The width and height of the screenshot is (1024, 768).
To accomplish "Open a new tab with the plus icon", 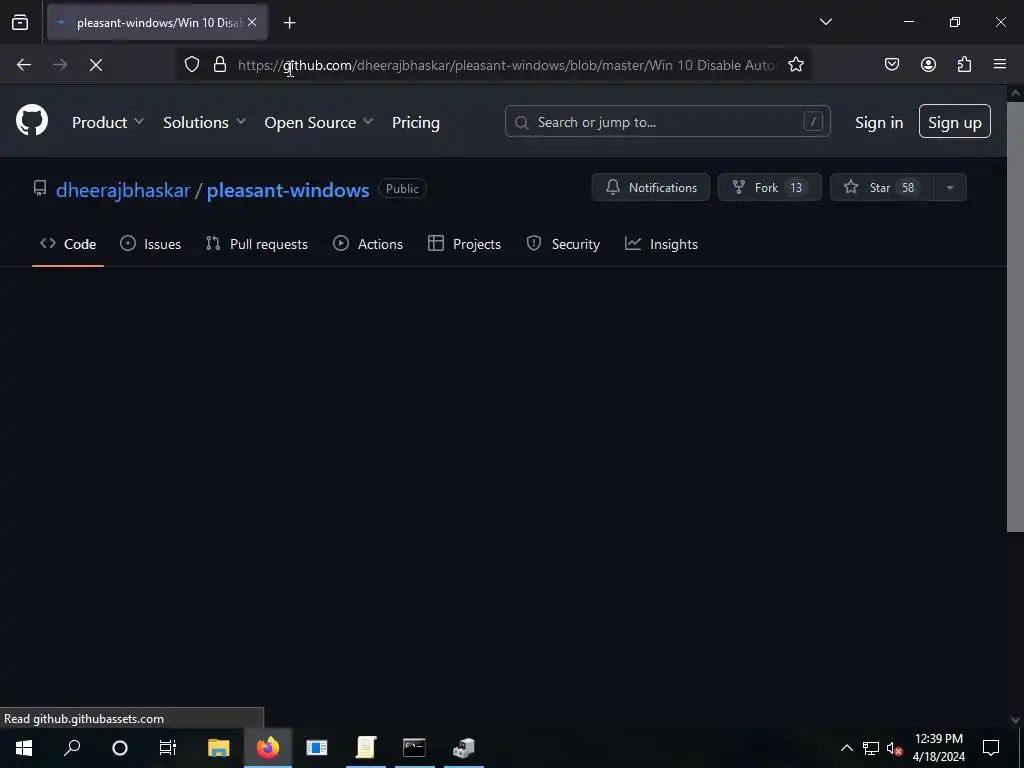I will (289, 23).
